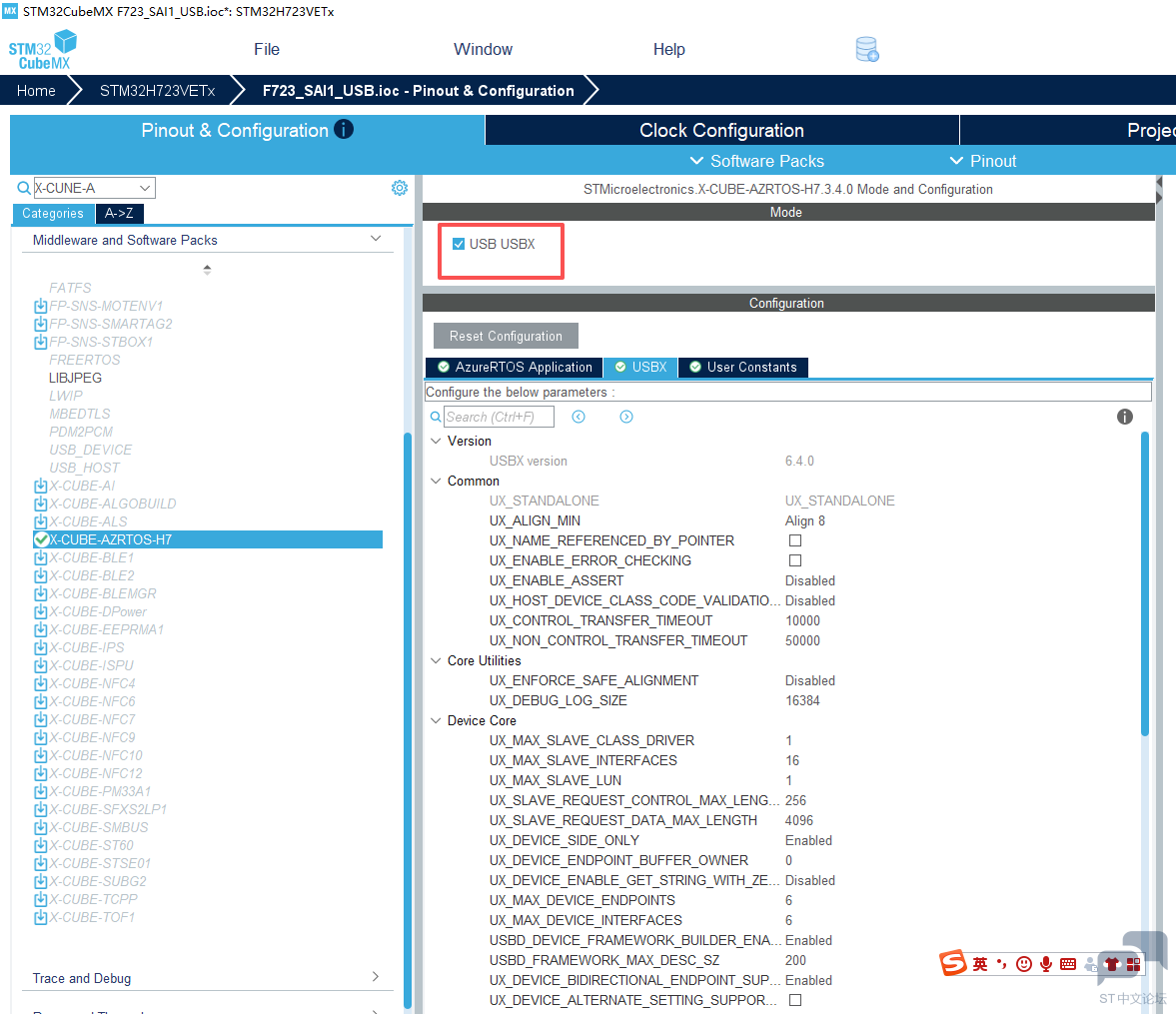The width and height of the screenshot is (1176, 1014).
Task: Switch to A->Z list view
Action: [119, 214]
